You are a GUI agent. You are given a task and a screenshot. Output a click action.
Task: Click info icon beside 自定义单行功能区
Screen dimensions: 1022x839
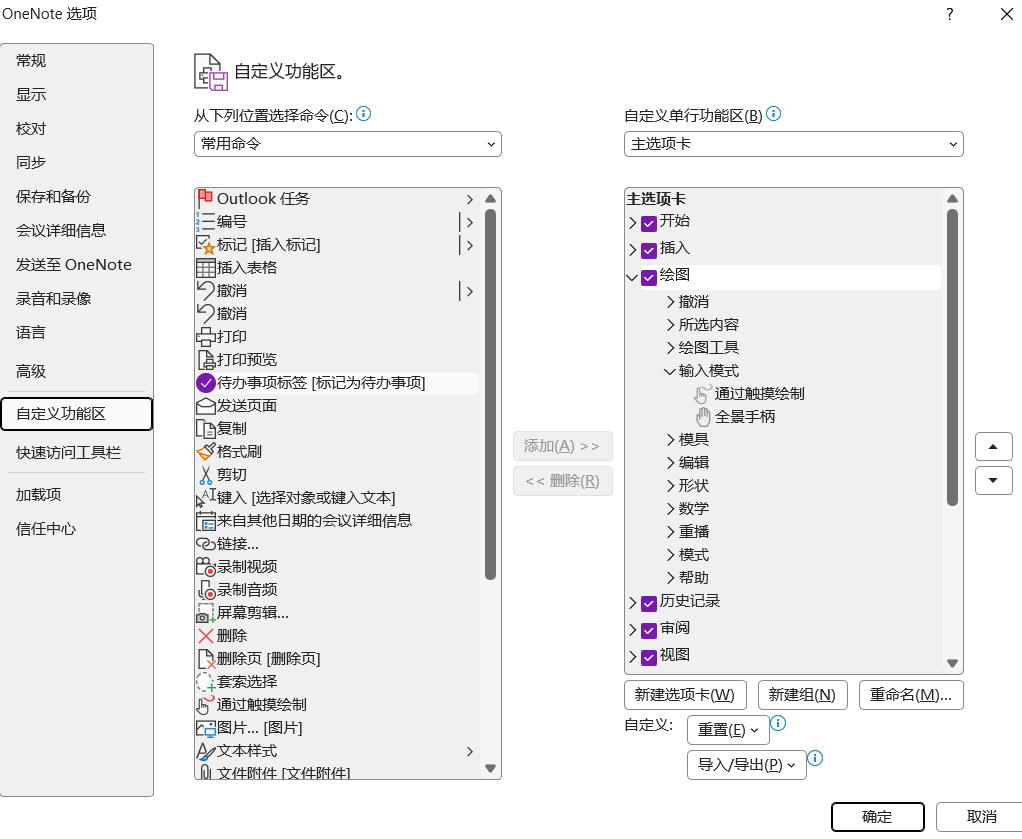click(774, 114)
